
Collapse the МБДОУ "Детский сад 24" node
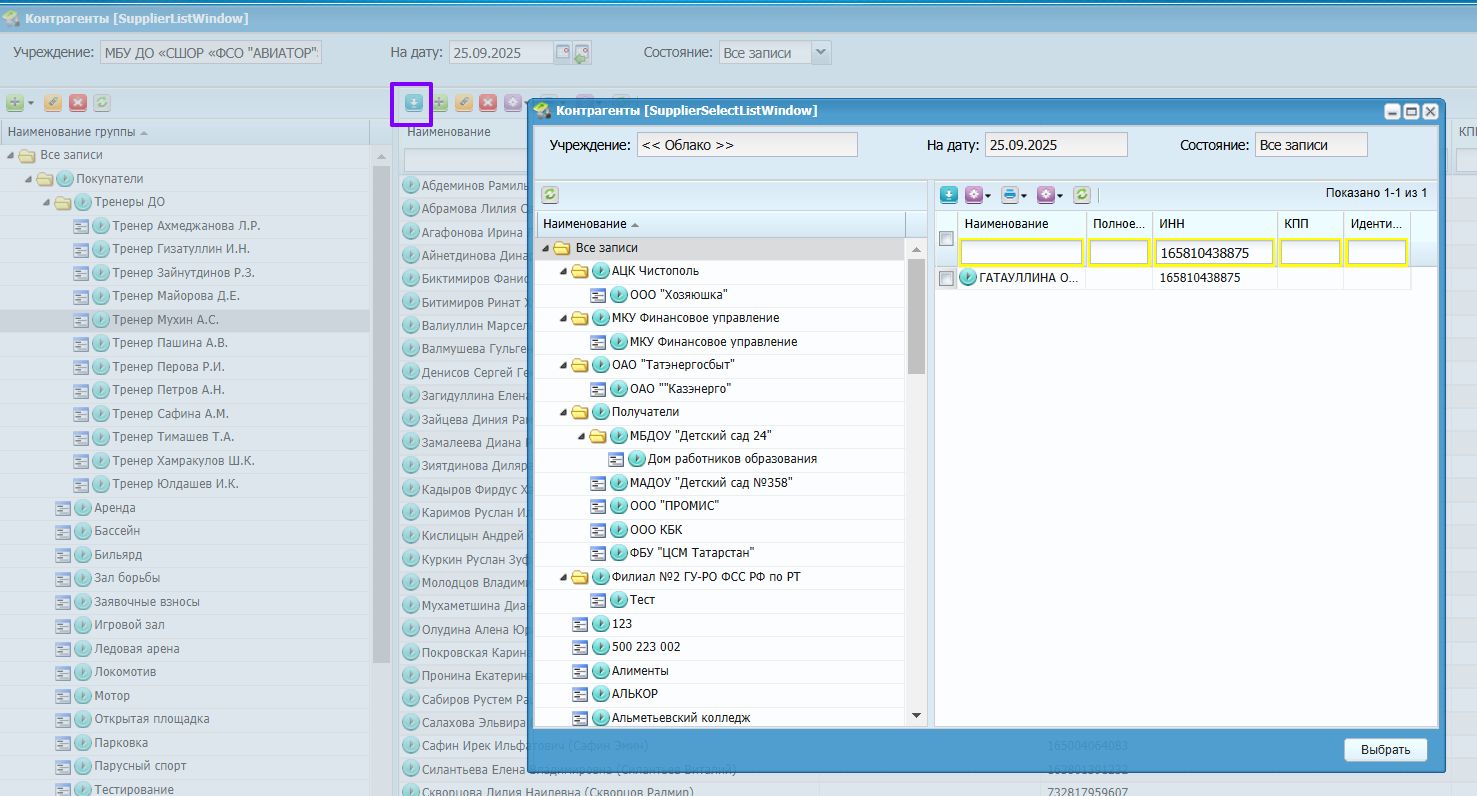click(582, 436)
